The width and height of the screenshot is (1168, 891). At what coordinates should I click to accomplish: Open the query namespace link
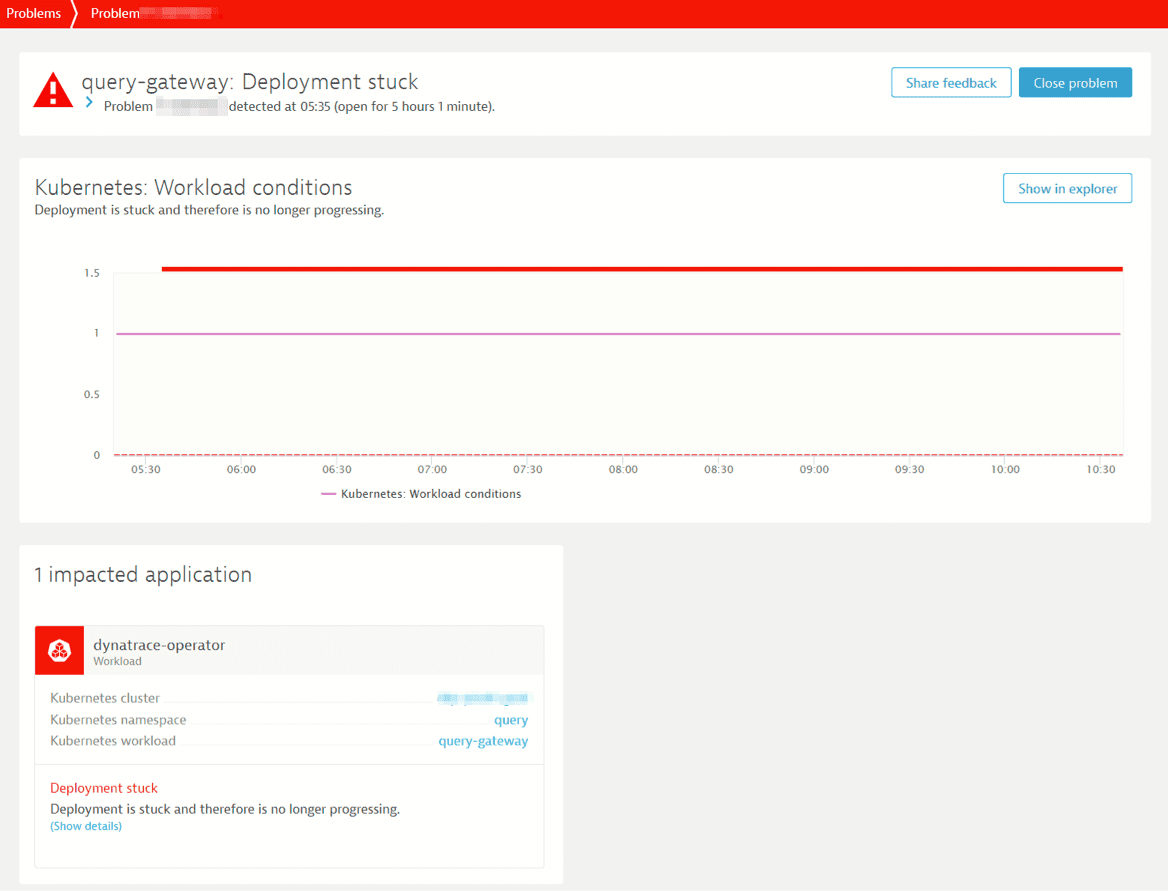pos(511,720)
